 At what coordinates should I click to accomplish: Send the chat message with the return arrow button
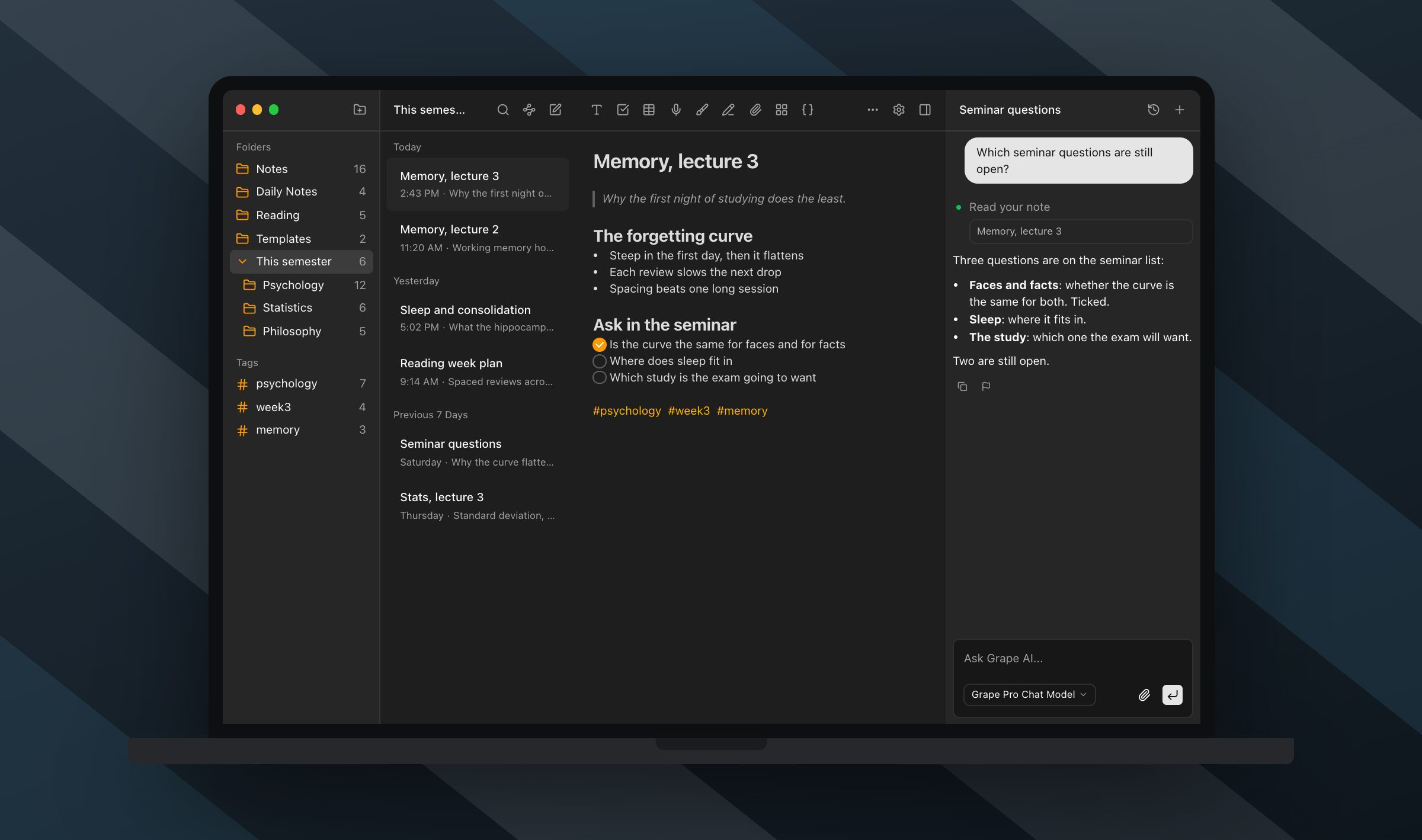[x=1172, y=695]
